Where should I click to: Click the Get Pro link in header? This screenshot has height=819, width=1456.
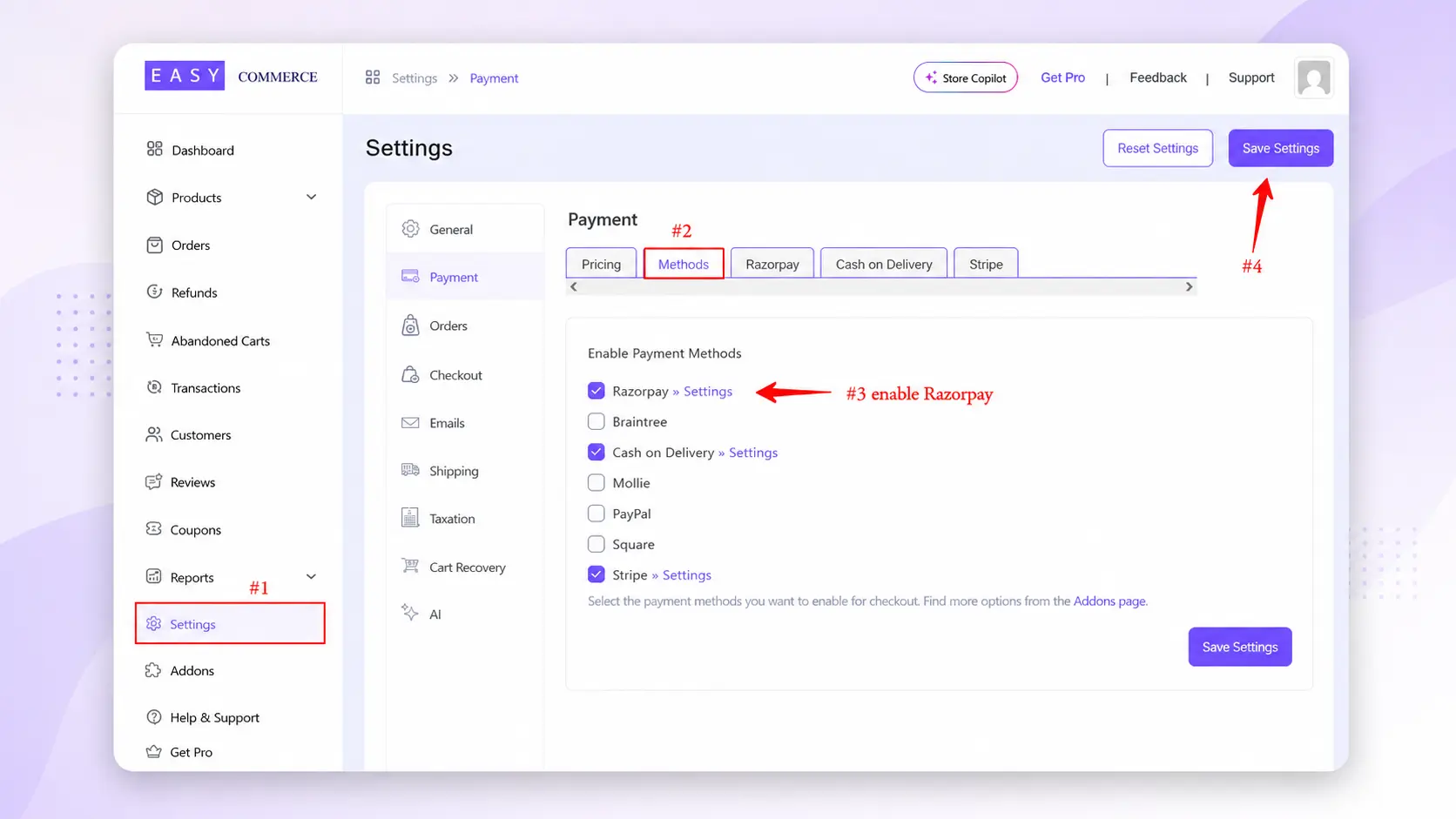click(x=1063, y=77)
